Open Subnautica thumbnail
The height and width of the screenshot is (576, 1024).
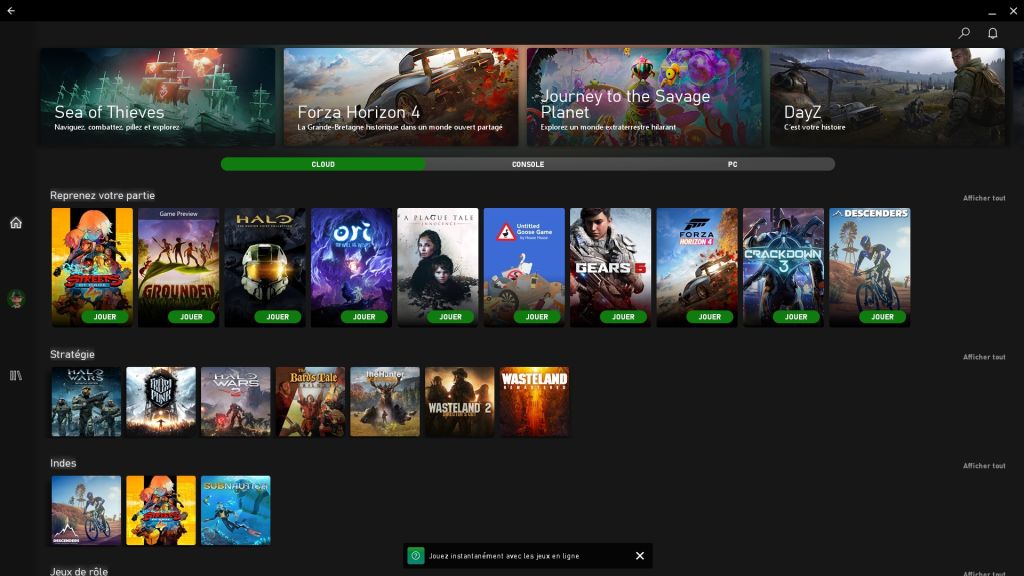236,510
